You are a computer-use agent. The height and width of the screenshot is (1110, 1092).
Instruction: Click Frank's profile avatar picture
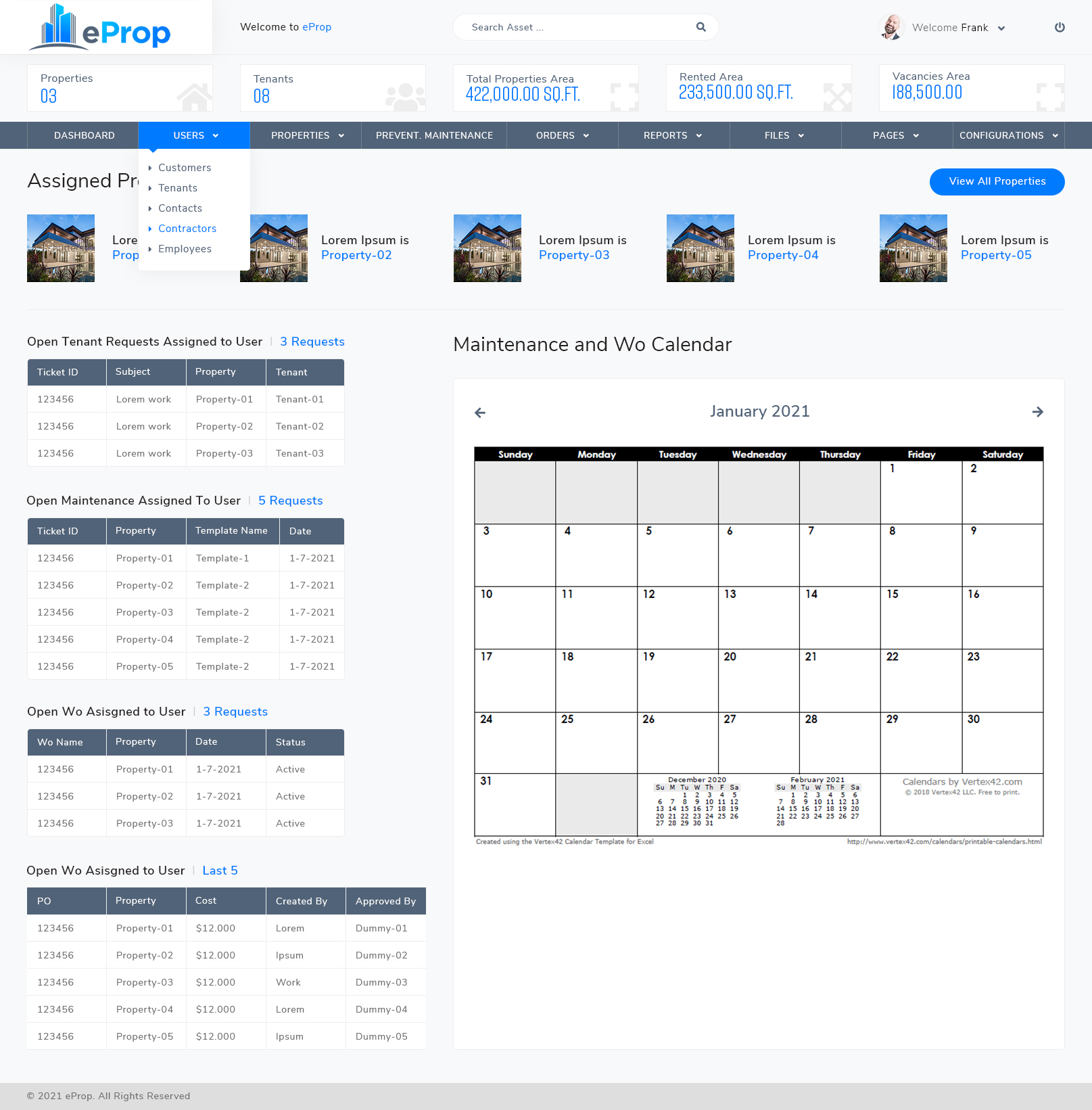point(891,27)
